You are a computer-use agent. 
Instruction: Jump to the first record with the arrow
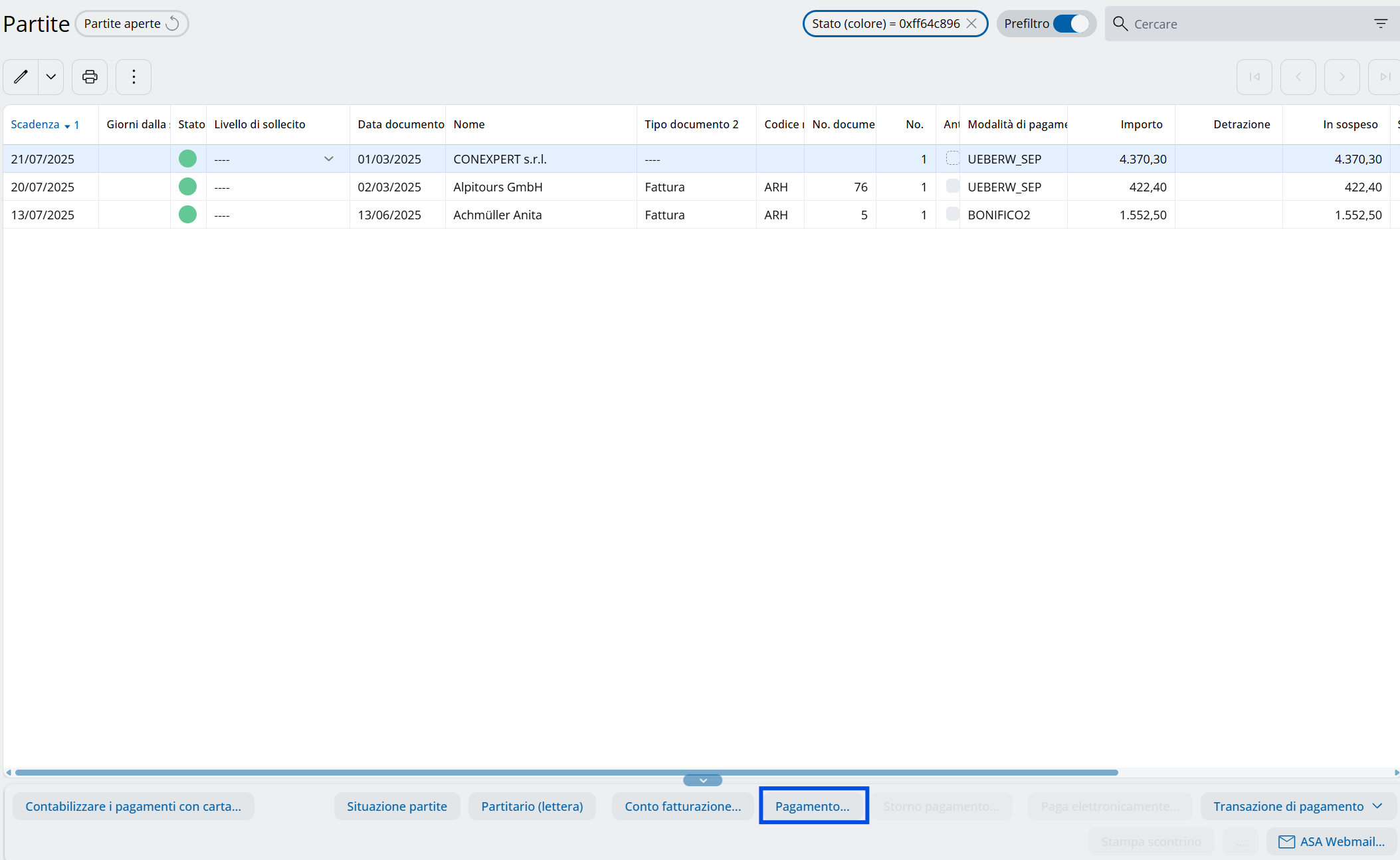(1254, 77)
